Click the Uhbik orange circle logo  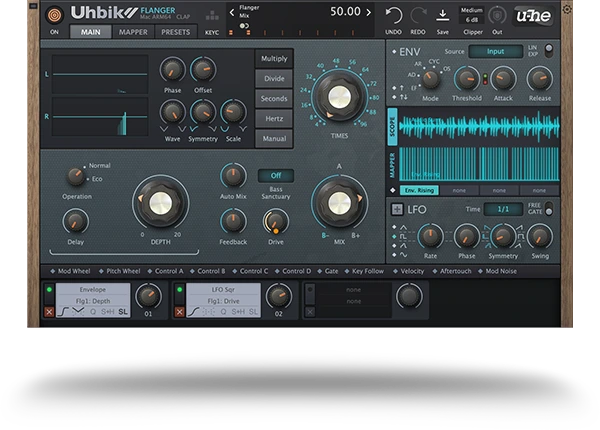[x=55, y=14]
